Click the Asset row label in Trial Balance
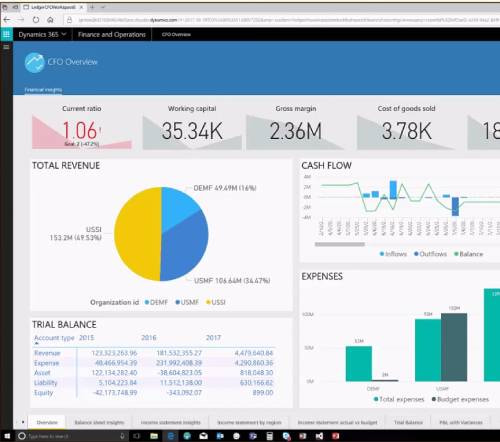This screenshot has height=442, width=500. (42, 373)
